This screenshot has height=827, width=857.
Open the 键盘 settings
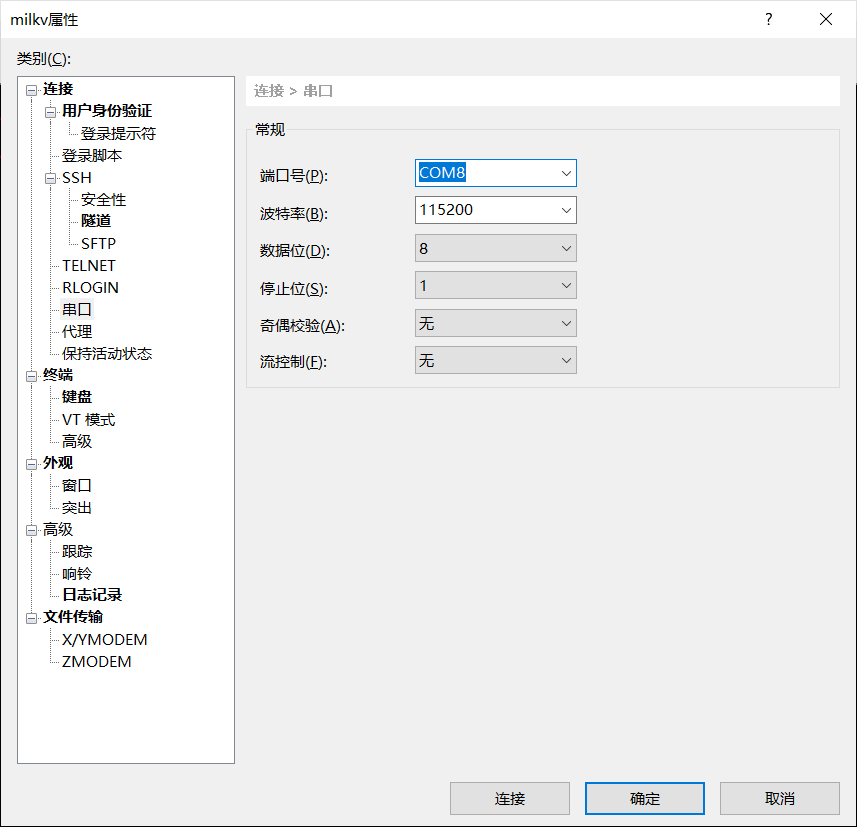click(x=77, y=397)
